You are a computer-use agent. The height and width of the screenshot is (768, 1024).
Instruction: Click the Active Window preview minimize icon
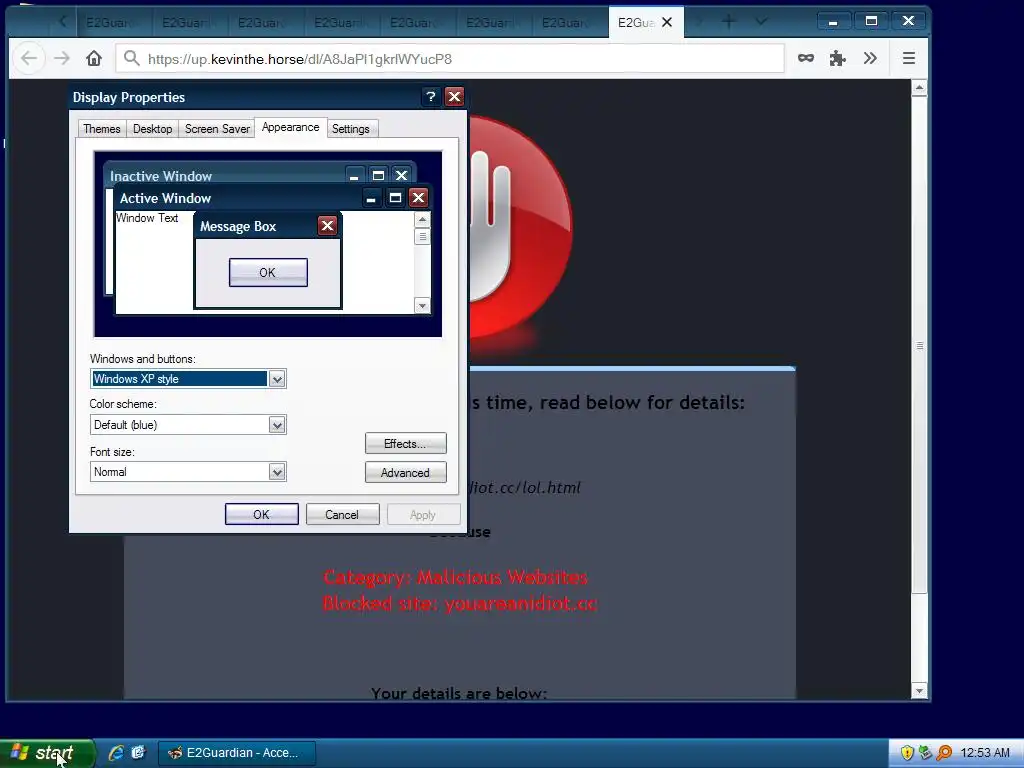[x=371, y=197]
